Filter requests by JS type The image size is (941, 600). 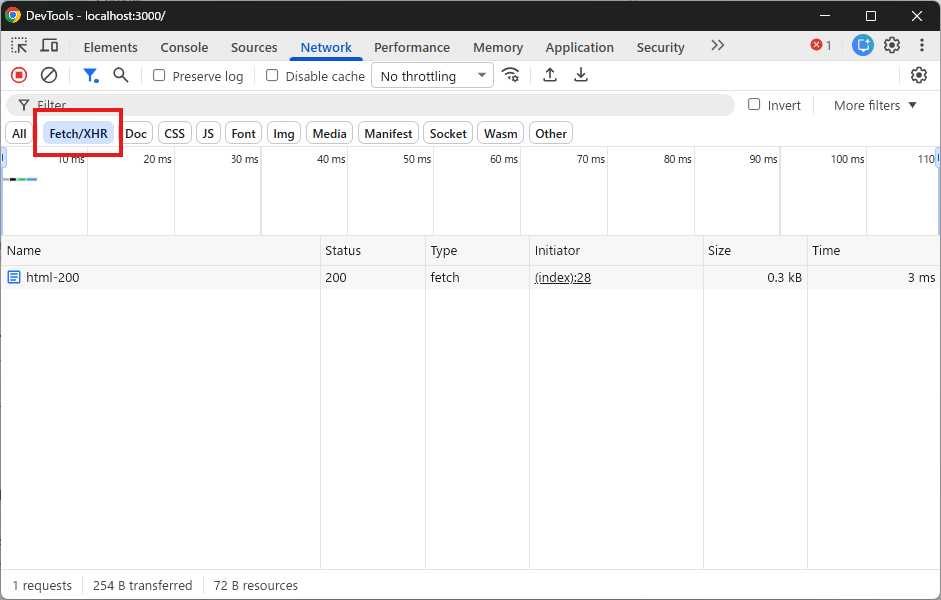pyautogui.click(x=208, y=133)
